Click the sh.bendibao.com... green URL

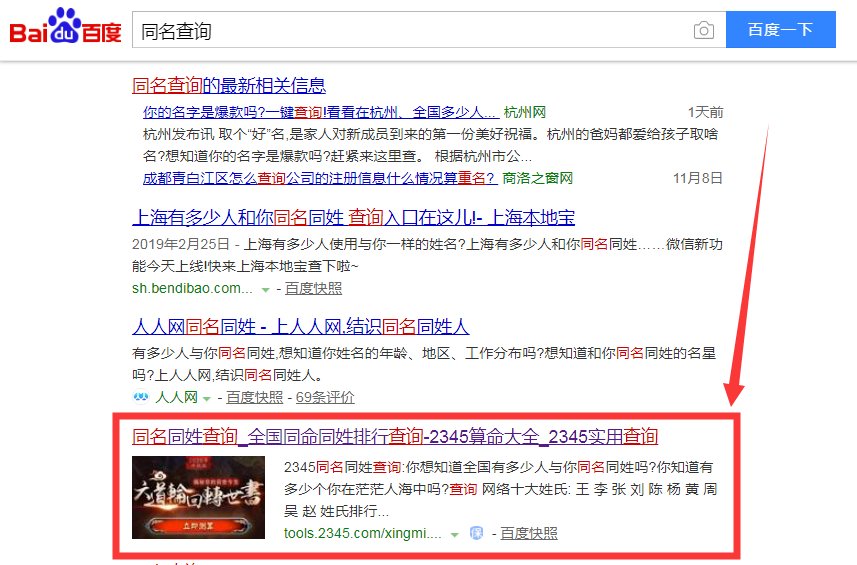[192, 289]
